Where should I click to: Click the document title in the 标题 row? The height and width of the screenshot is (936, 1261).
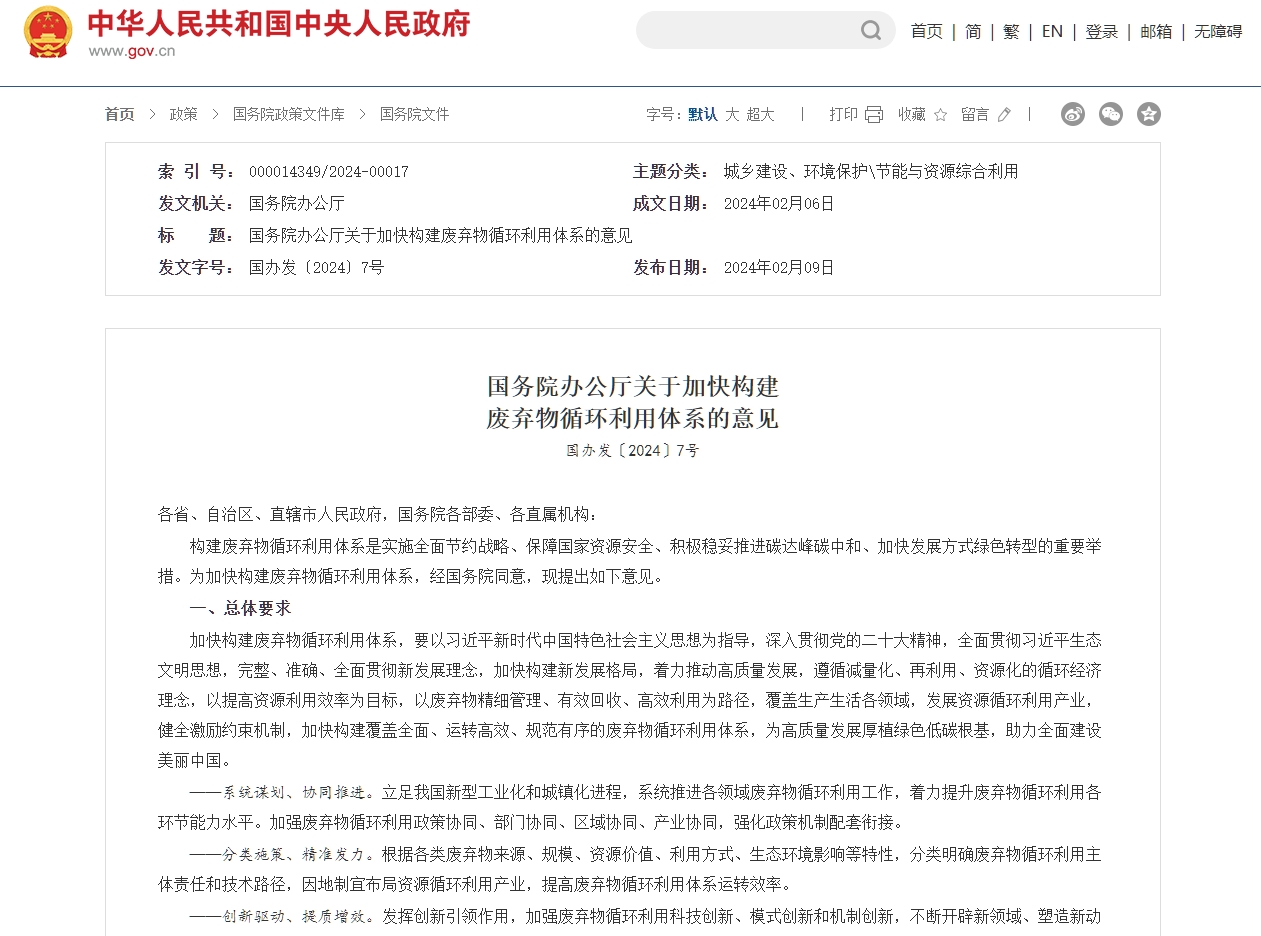tap(441, 236)
